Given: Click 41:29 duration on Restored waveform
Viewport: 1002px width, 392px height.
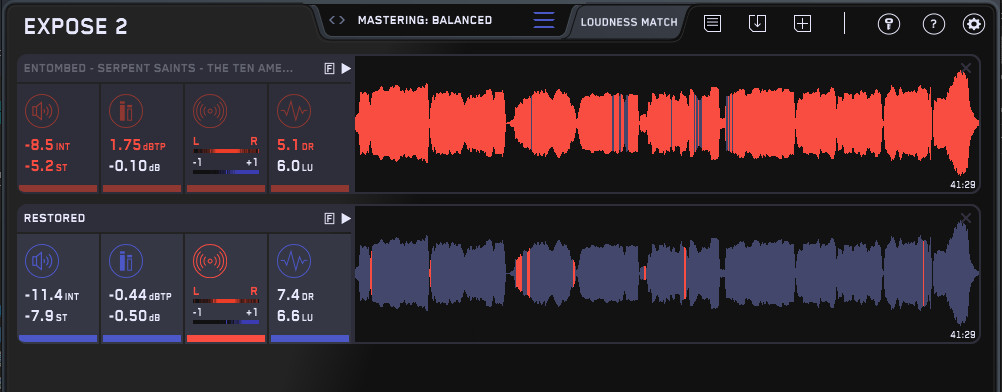Looking at the screenshot, I should tap(963, 334).
